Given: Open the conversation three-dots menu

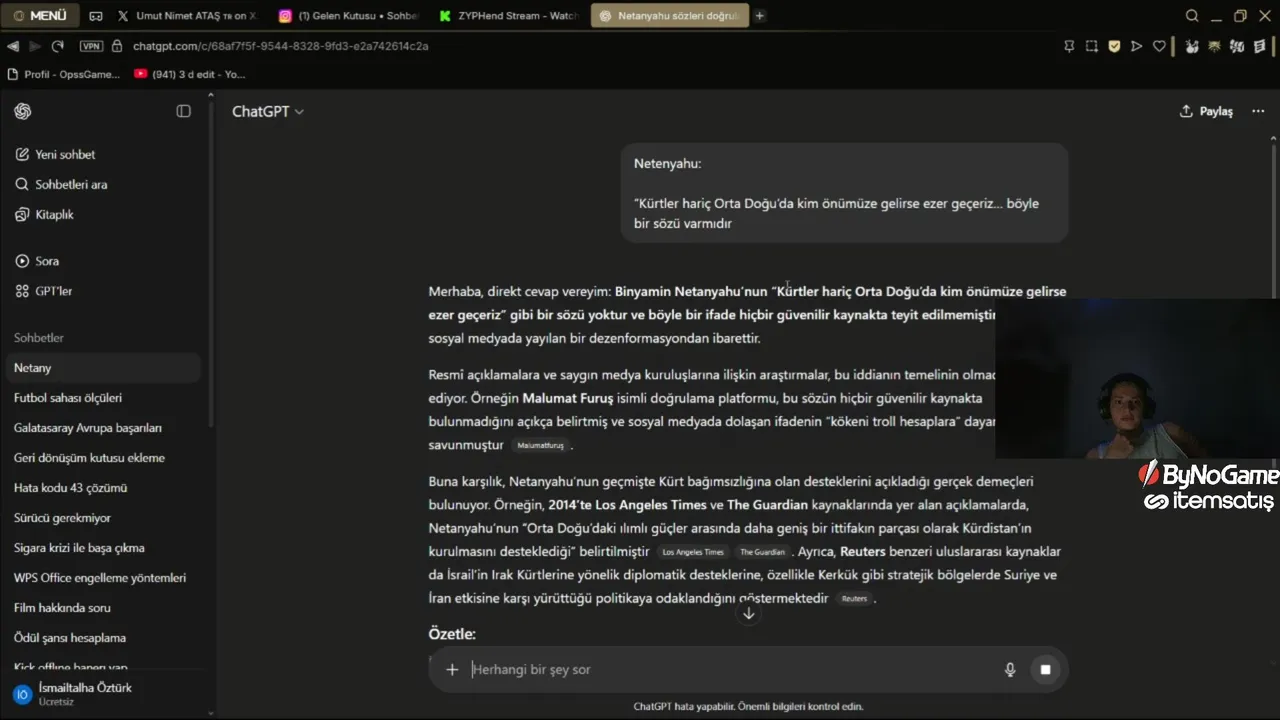Looking at the screenshot, I should [x=1258, y=111].
